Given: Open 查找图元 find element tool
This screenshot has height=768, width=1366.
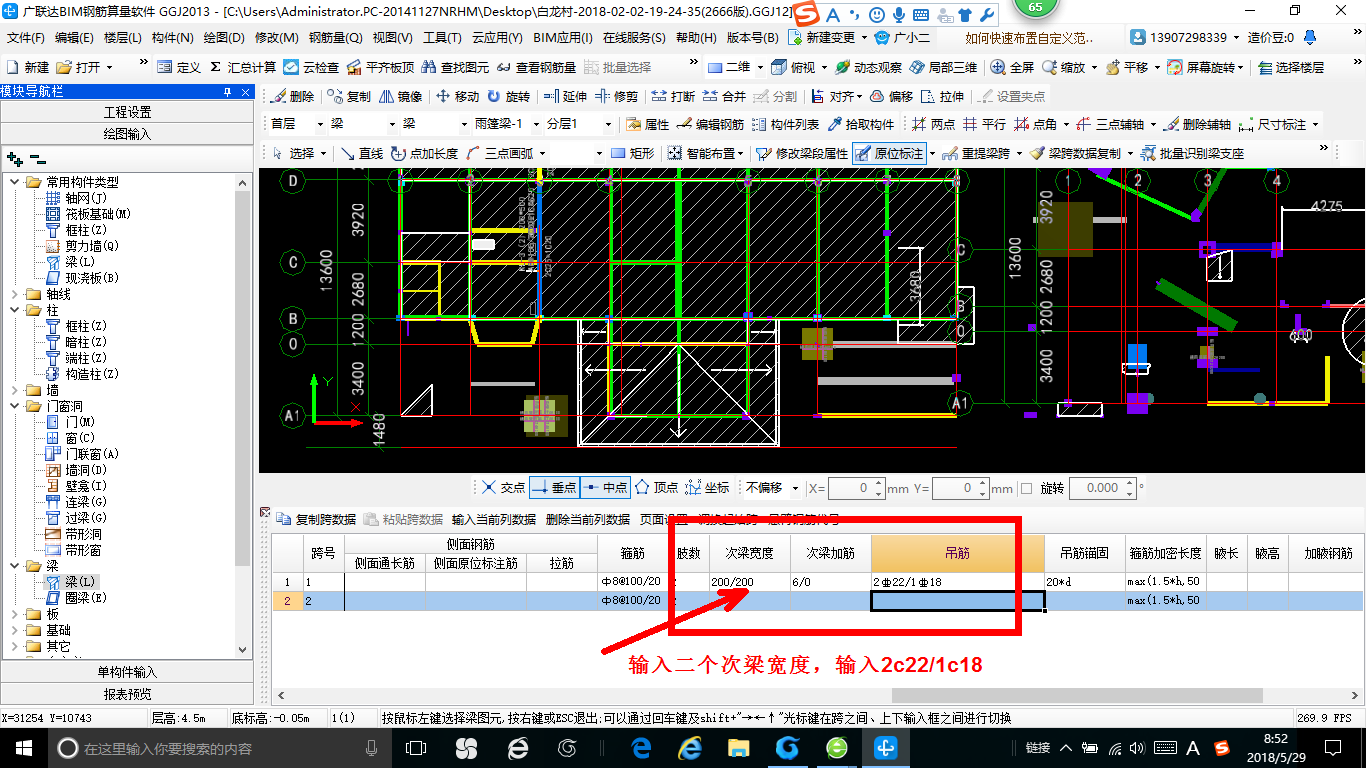Looking at the screenshot, I should pyautogui.click(x=455, y=67).
